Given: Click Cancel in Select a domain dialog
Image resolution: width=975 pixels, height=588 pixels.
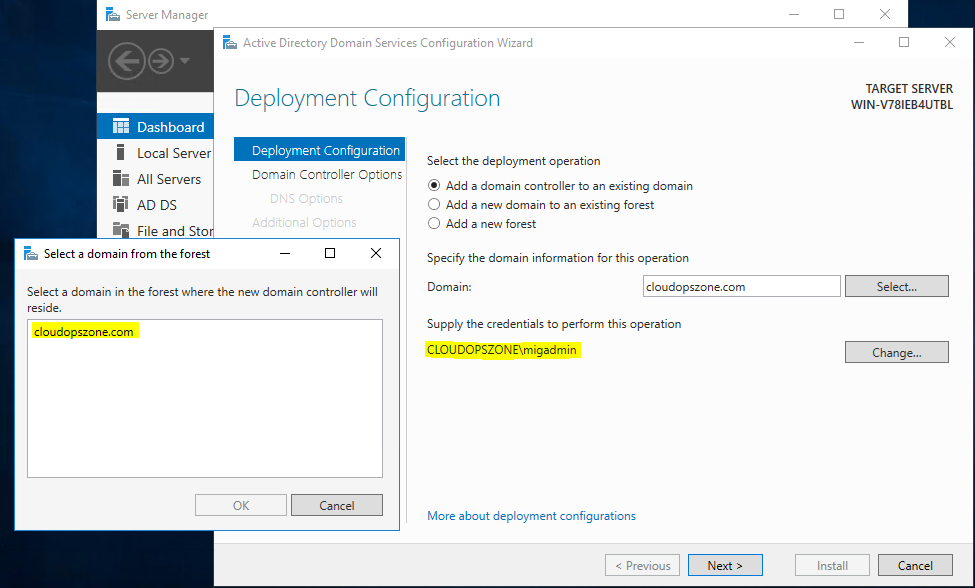Looking at the screenshot, I should click(x=336, y=505).
